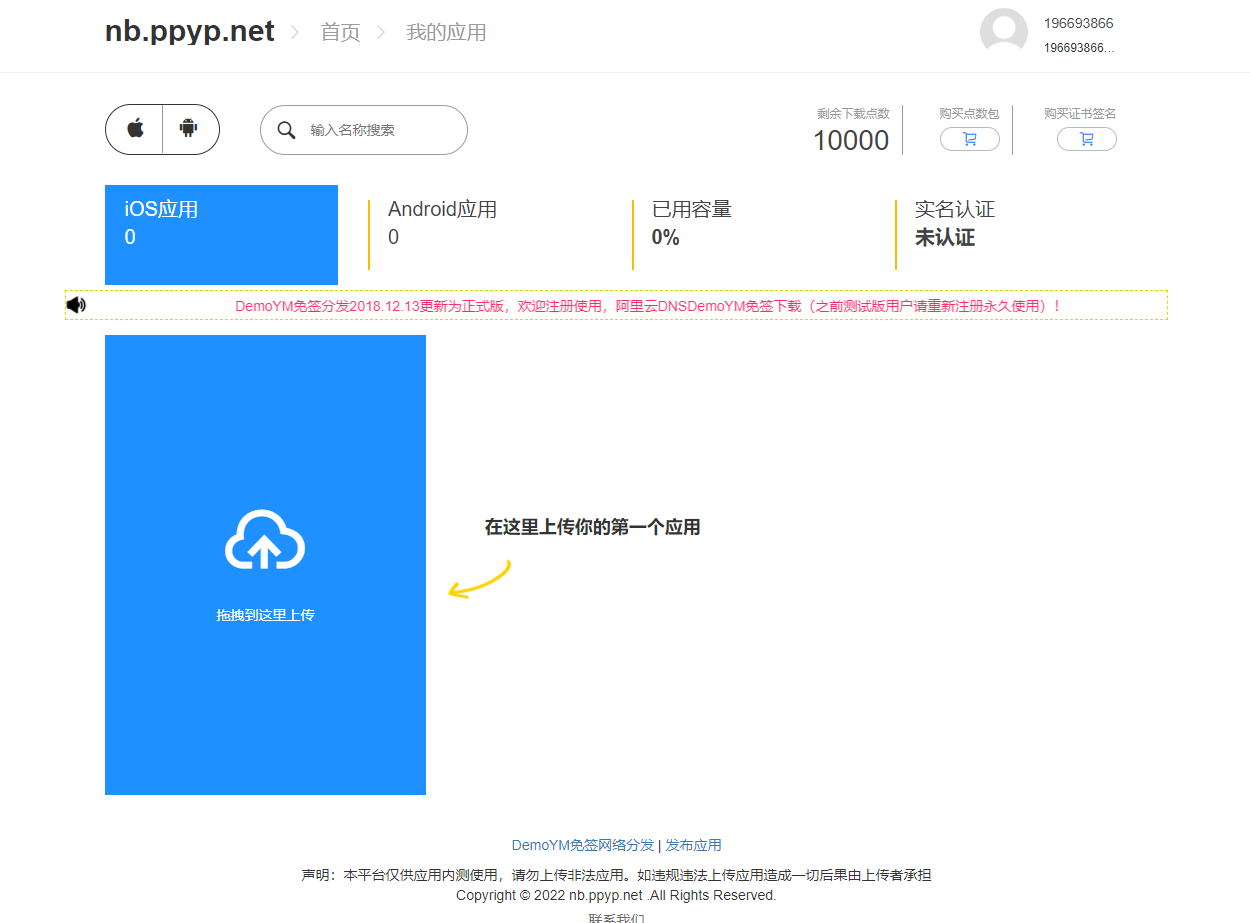1250x923 pixels.
Task: Click the DemoYM免签网络分发 link
Action: point(582,845)
